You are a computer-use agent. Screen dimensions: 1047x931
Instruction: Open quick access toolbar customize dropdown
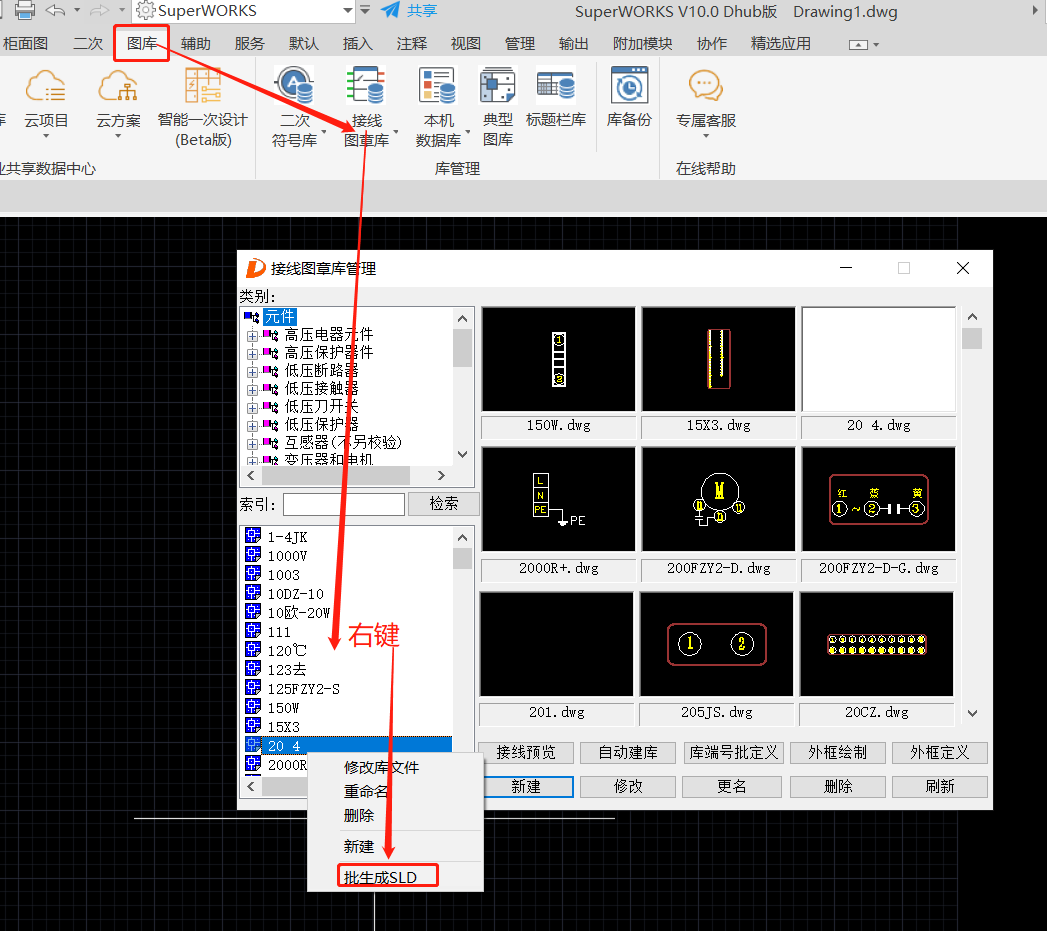click(365, 10)
